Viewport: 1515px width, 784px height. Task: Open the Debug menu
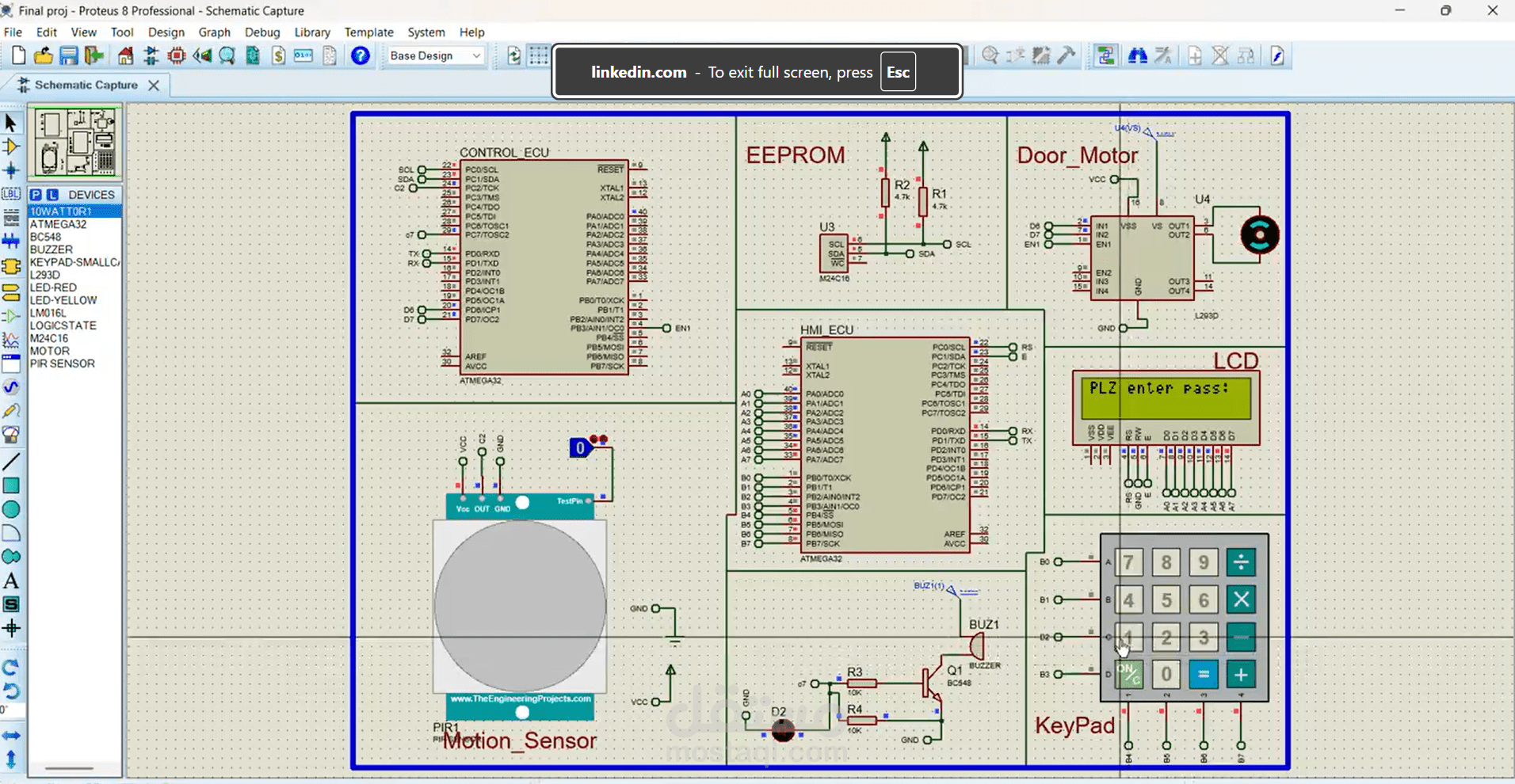[x=262, y=32]
